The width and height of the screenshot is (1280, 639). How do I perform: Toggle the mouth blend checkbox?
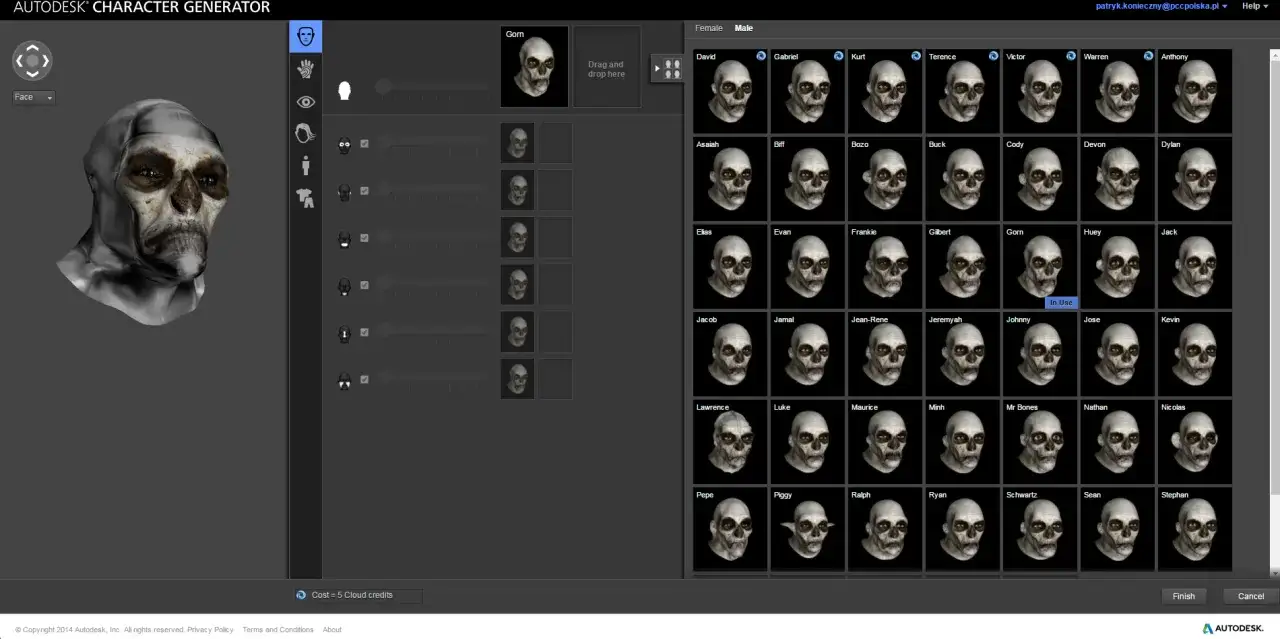click(364, 238)
